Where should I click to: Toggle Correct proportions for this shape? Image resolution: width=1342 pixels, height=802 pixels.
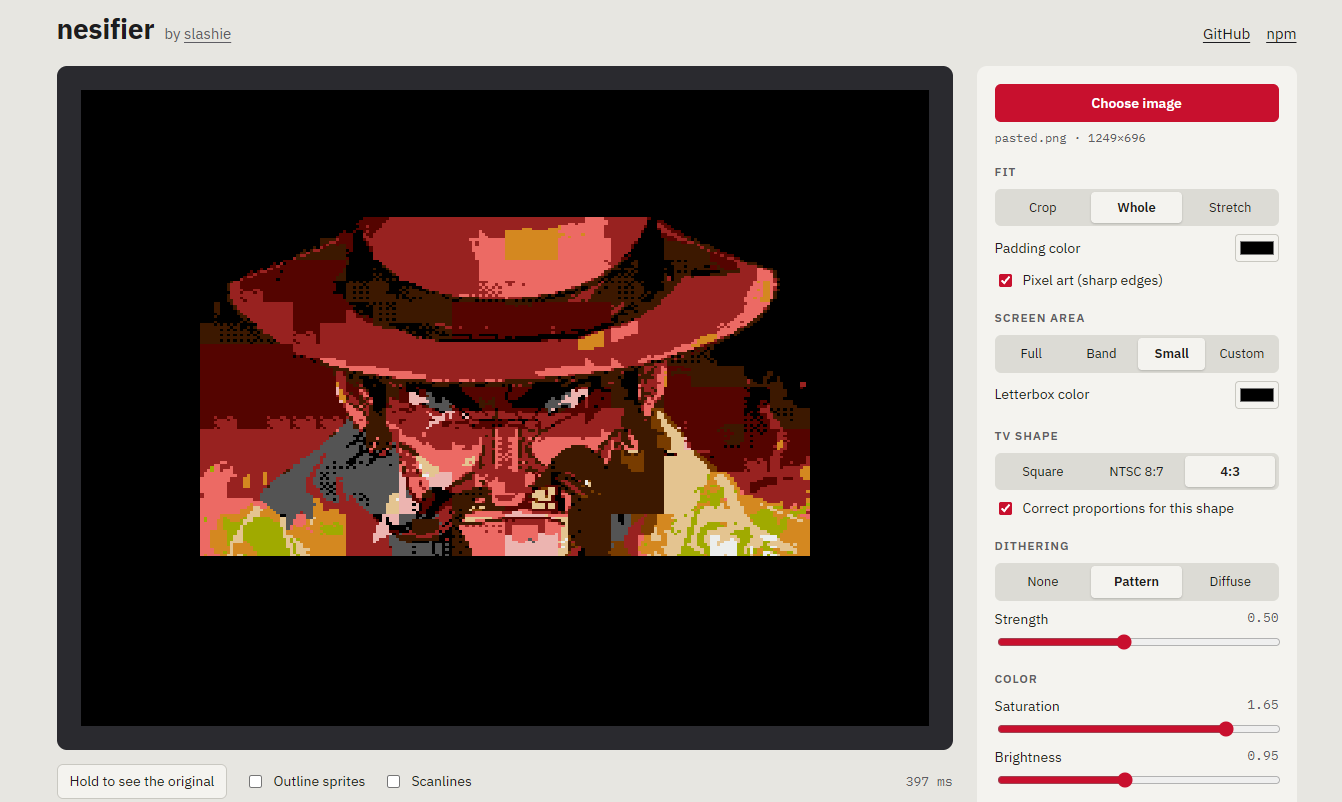(1006, 508)
